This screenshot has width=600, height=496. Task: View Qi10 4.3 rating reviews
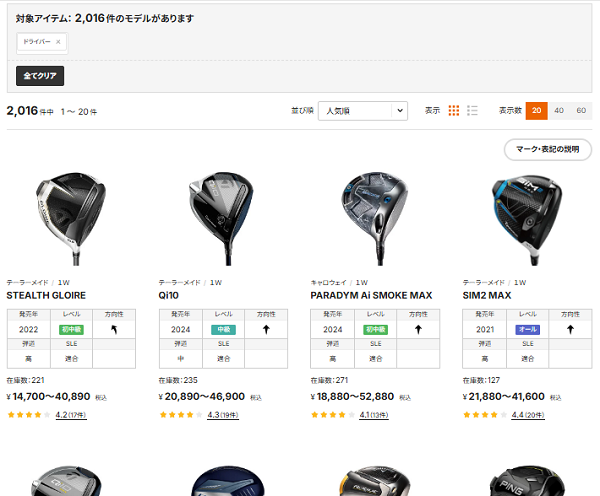223,415
